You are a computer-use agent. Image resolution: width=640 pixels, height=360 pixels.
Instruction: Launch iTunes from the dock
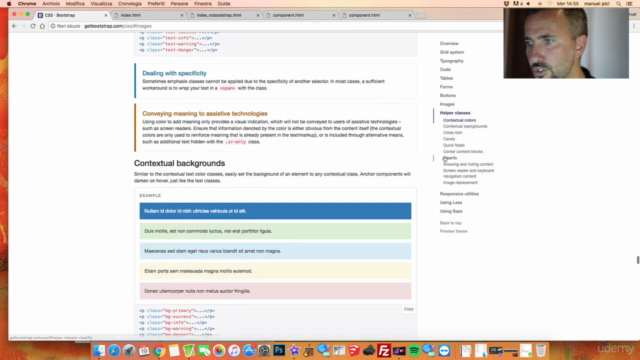pos(234,351)
